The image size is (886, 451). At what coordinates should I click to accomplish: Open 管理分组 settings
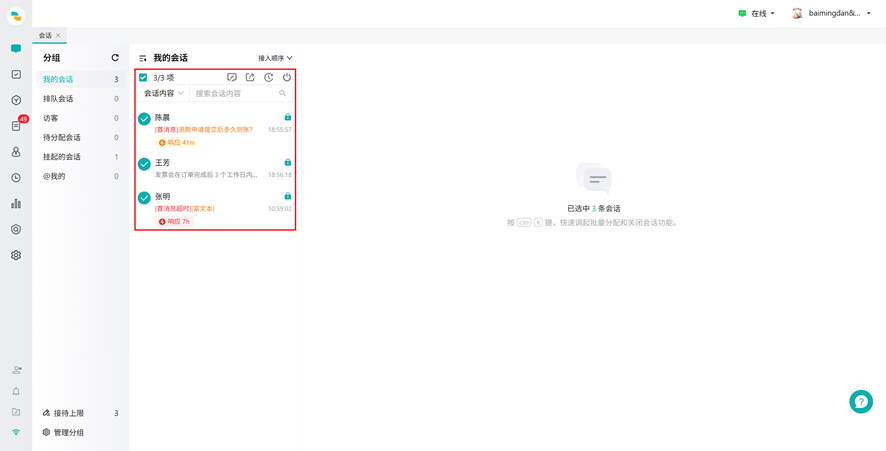63,432
